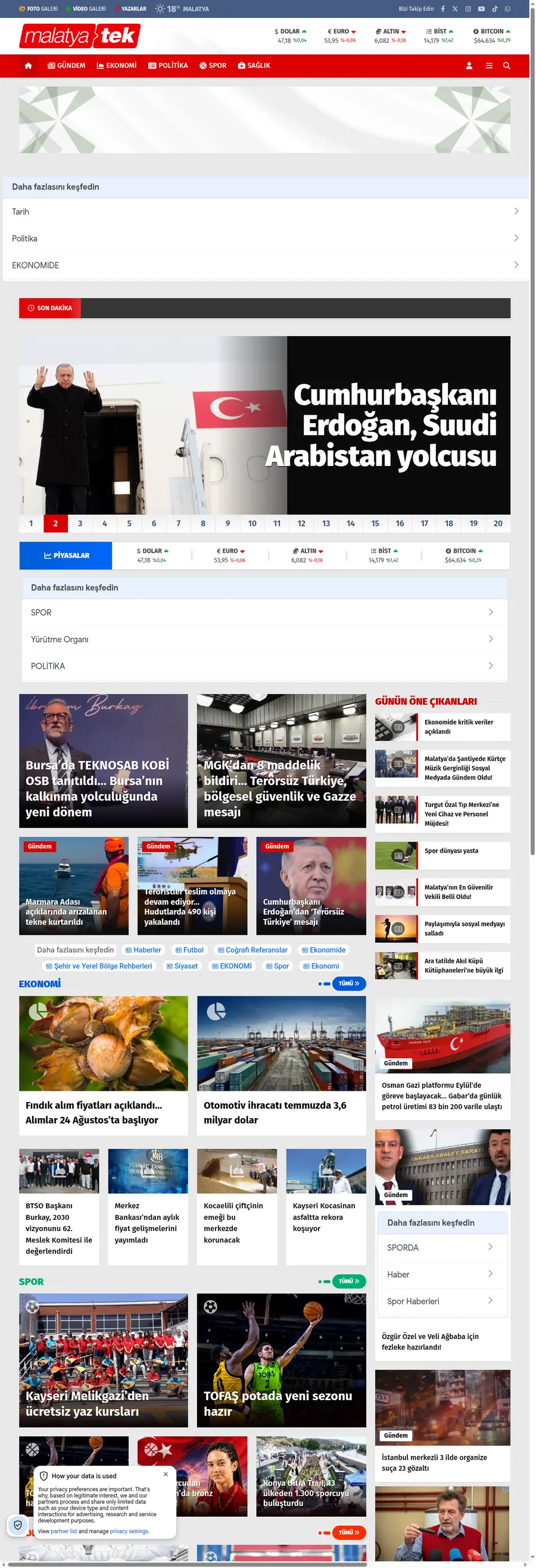The width and height of the screenshot is (536, 1568).
Task: Open the Fındık alım fiyatları article thumbnail
Action: coord(104,1043)
